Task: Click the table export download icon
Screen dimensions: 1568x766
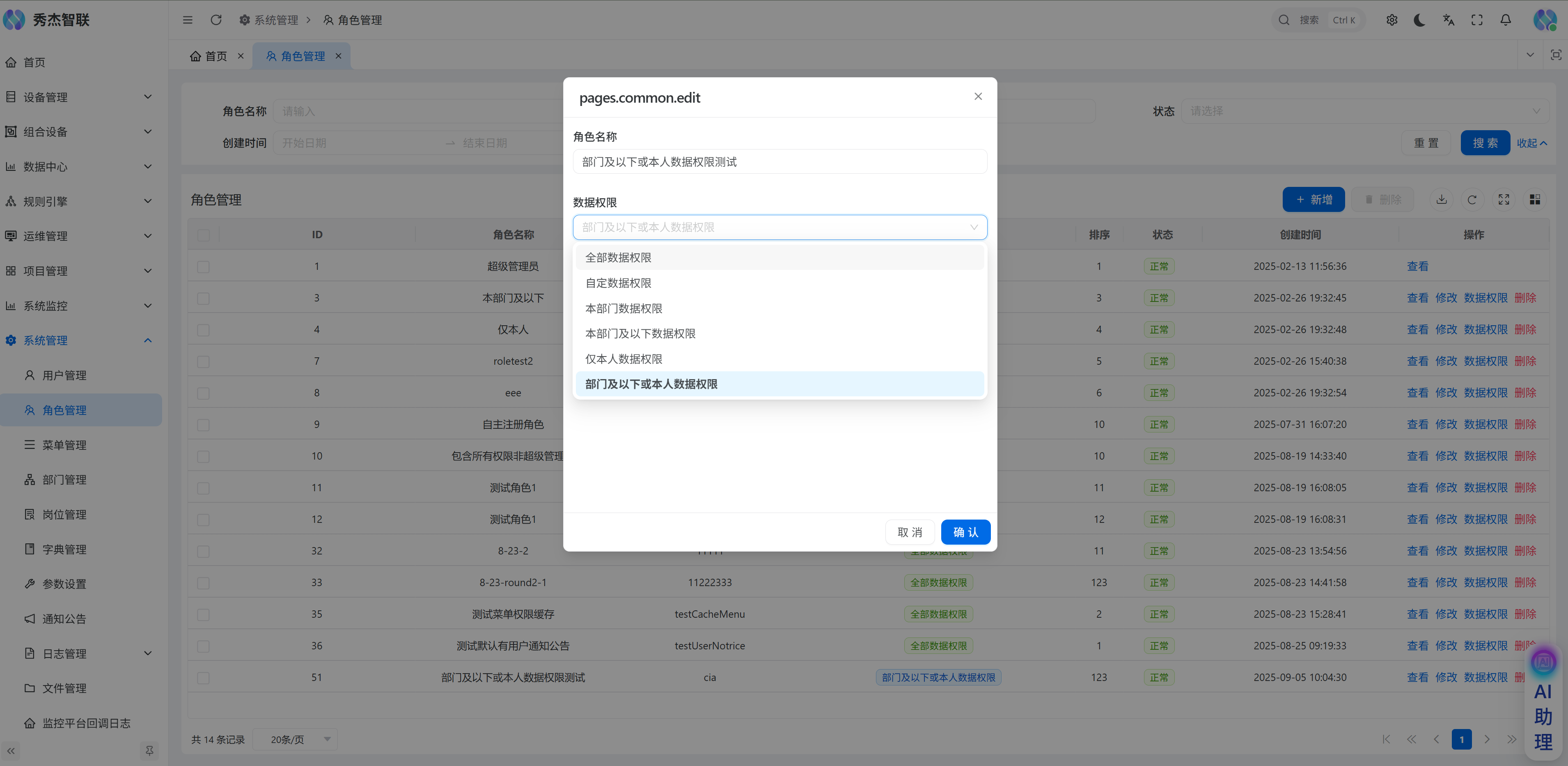Action: click(1442, 200)
